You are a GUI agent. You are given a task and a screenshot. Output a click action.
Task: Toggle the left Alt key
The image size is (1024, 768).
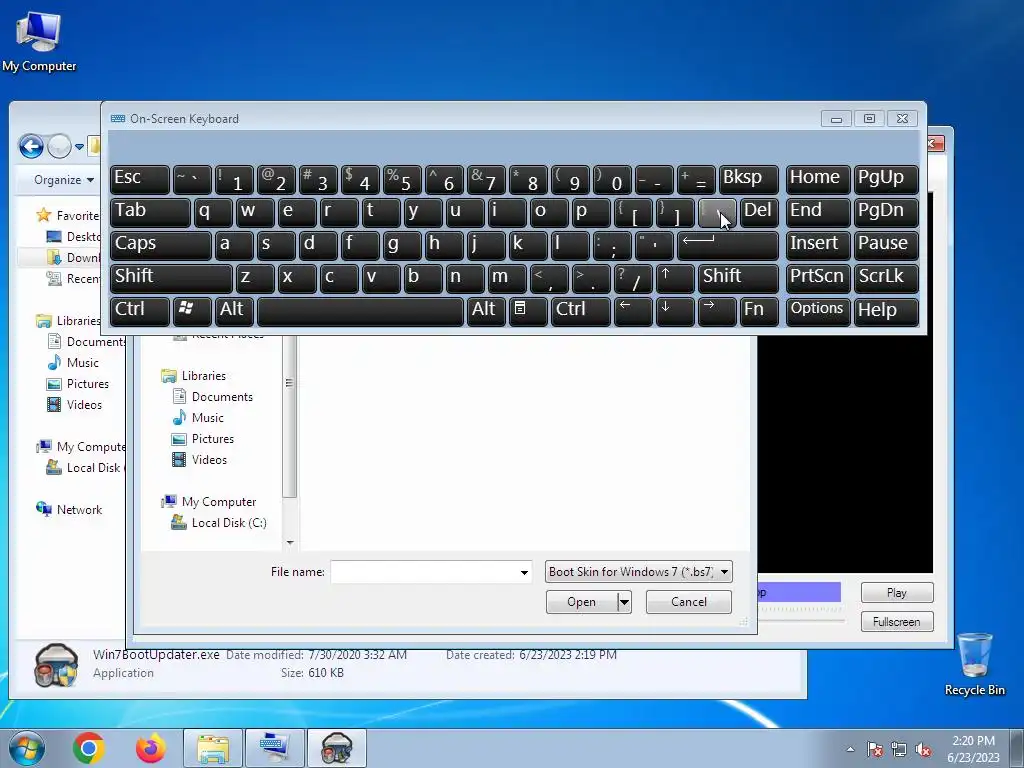[x=234, y=310]
